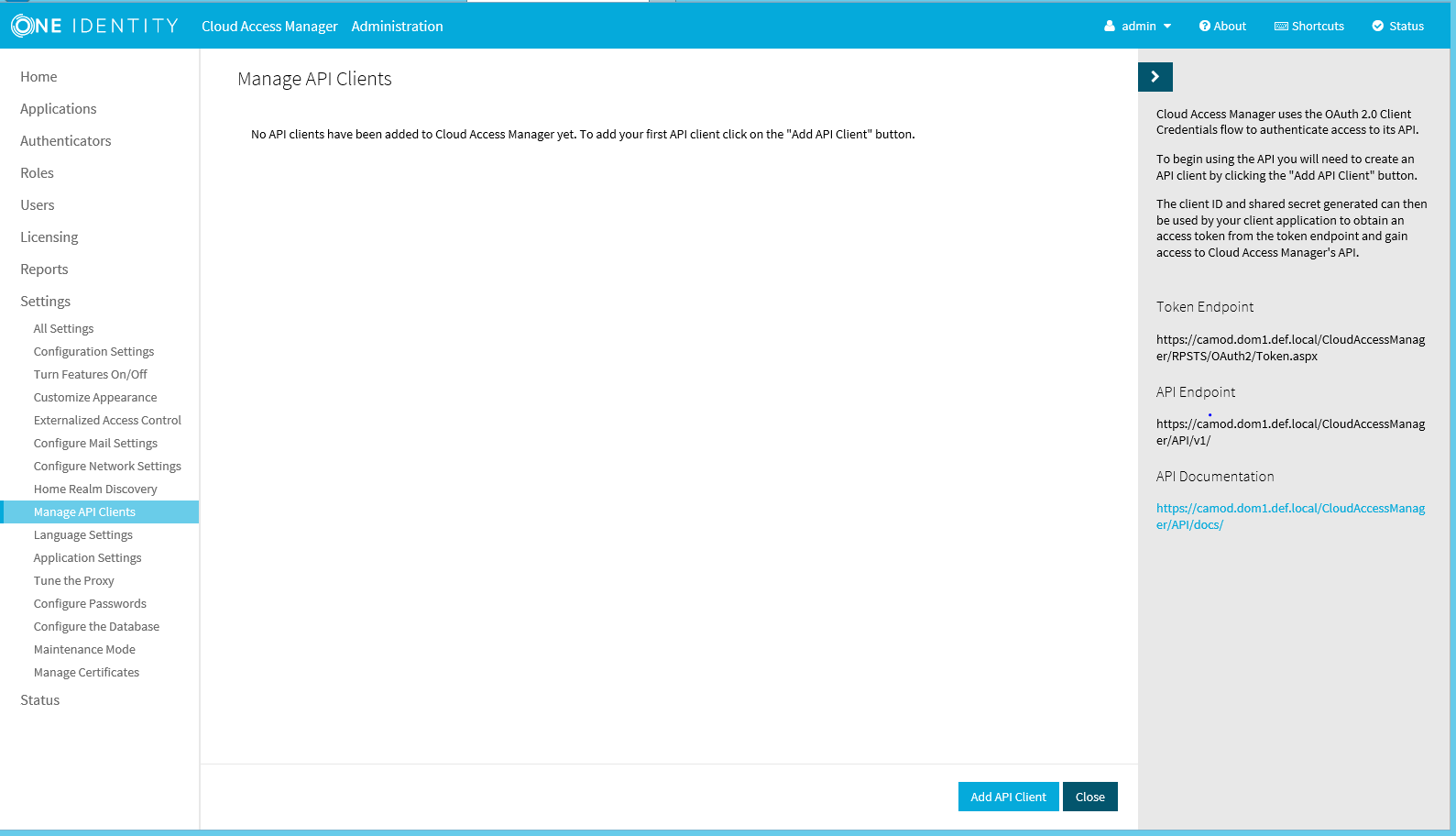
Task: Open the Cloud Access Manager menu
Action: [269, 27]
